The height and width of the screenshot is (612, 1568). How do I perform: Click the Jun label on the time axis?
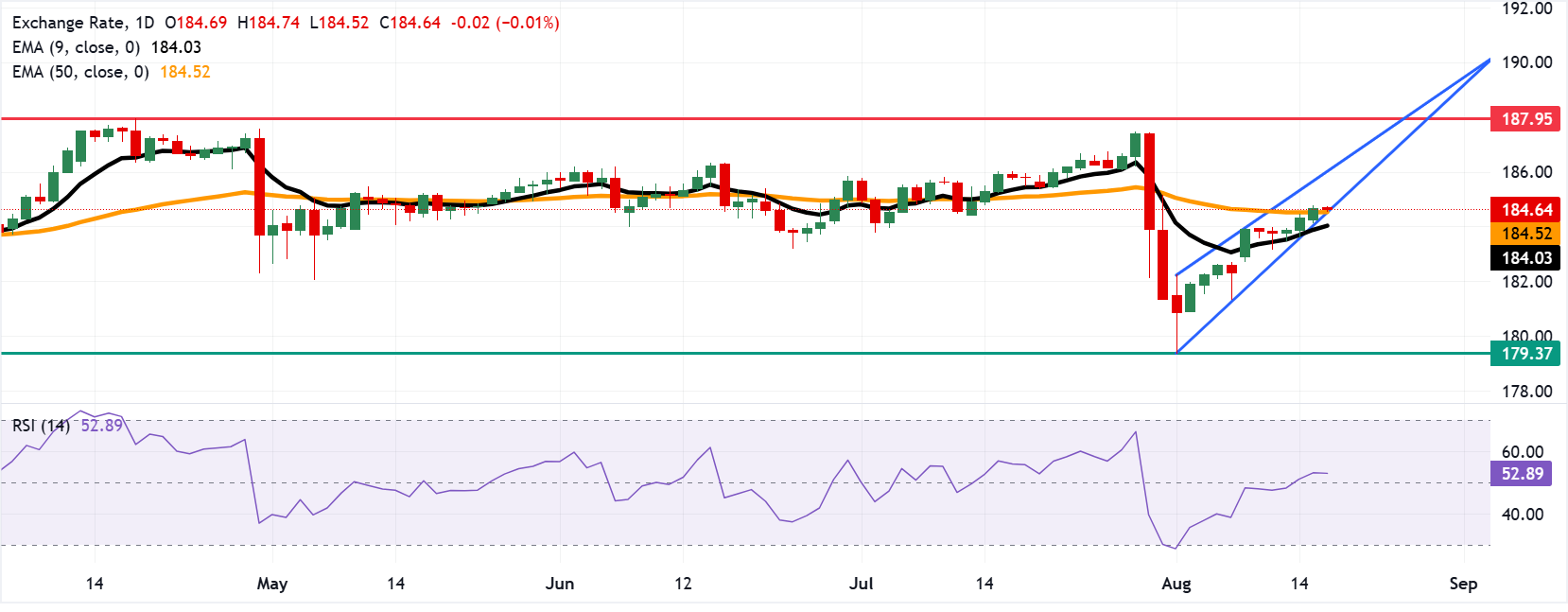coord(560,584)
